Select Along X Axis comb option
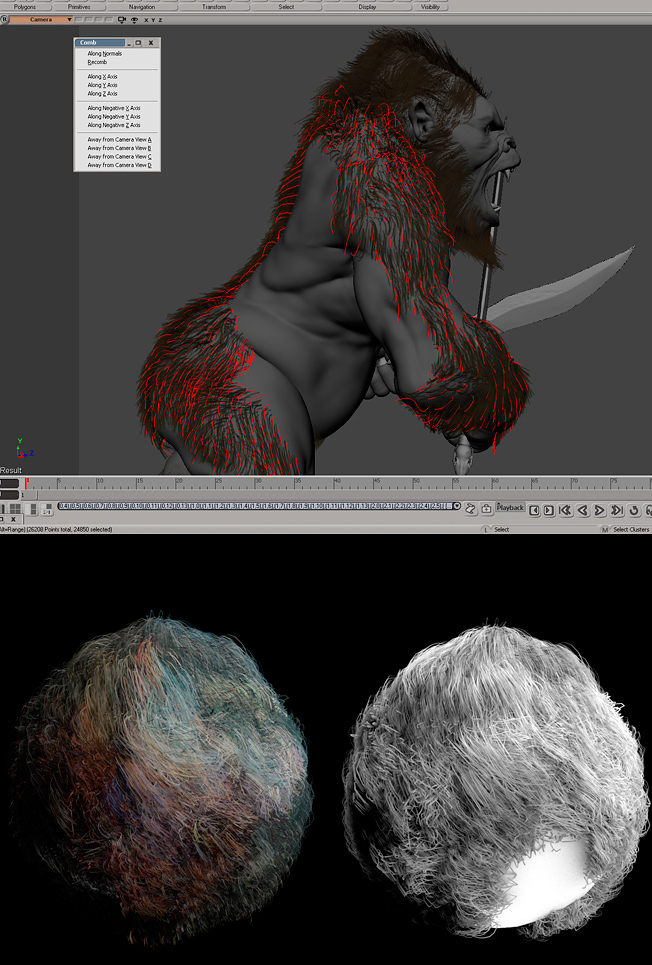Screen dimensions: 652x965 tap(102, 77)
